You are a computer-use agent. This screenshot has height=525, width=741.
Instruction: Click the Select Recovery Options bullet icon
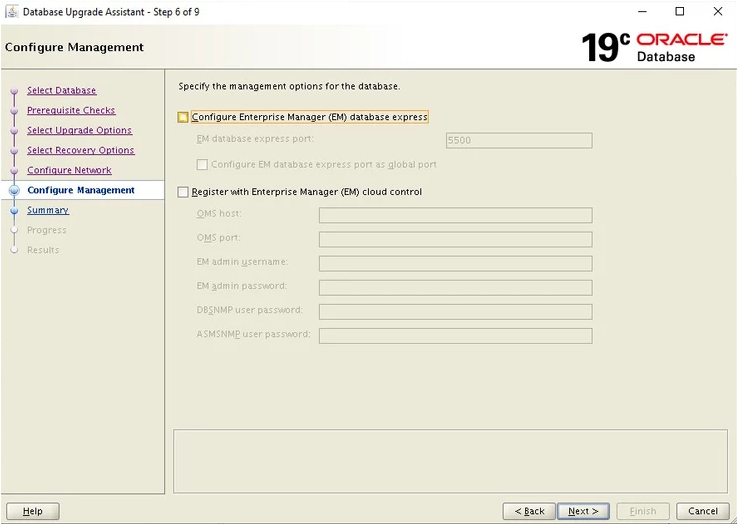(14, 150)
